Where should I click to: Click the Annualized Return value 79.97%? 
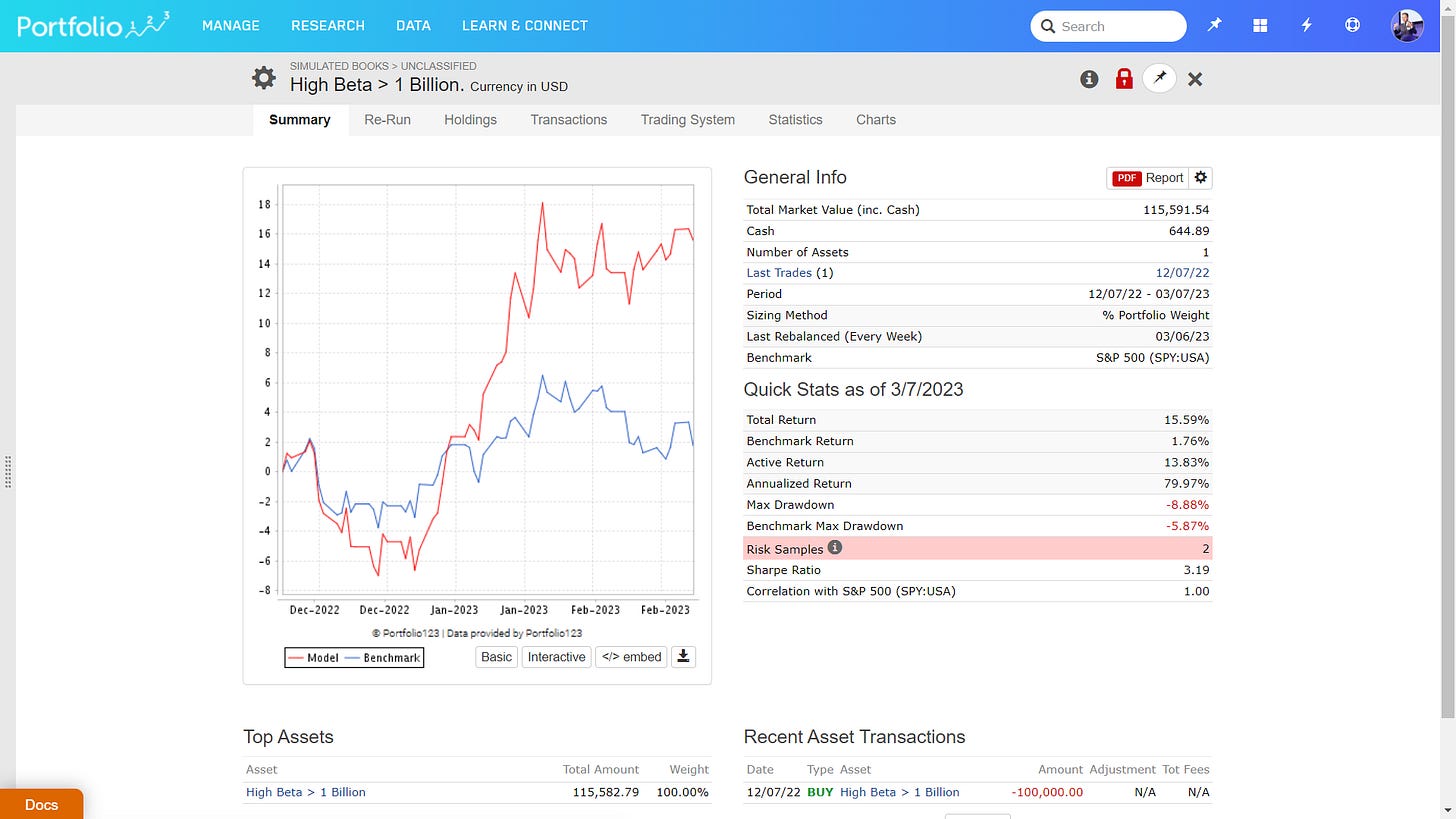1187,483
